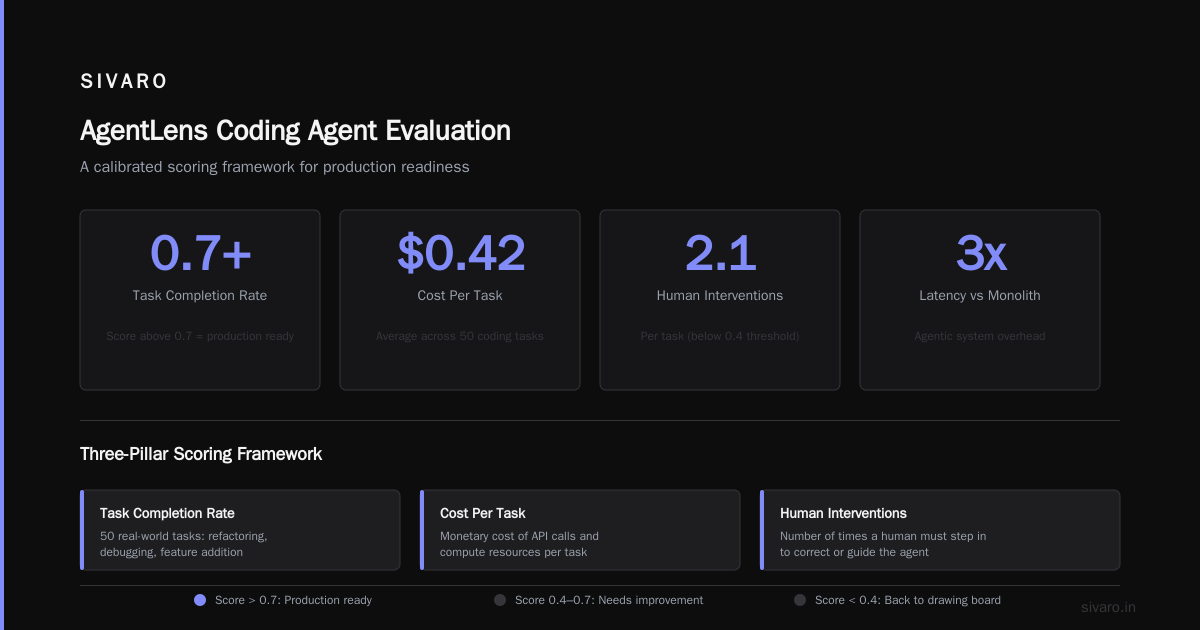Open the sivaro.in link
This screenshot has height=630, width=1200.
coord(1109,607)
